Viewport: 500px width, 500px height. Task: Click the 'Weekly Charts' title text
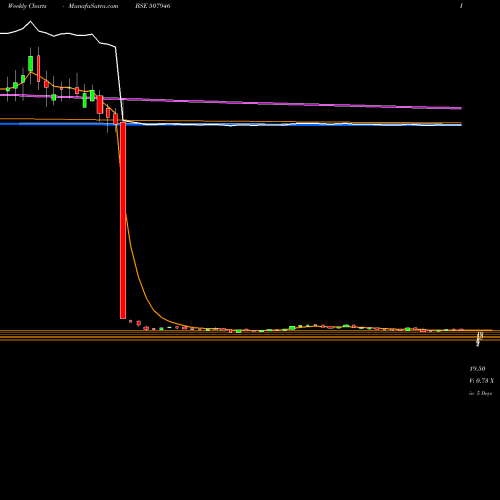pos(27,6)
